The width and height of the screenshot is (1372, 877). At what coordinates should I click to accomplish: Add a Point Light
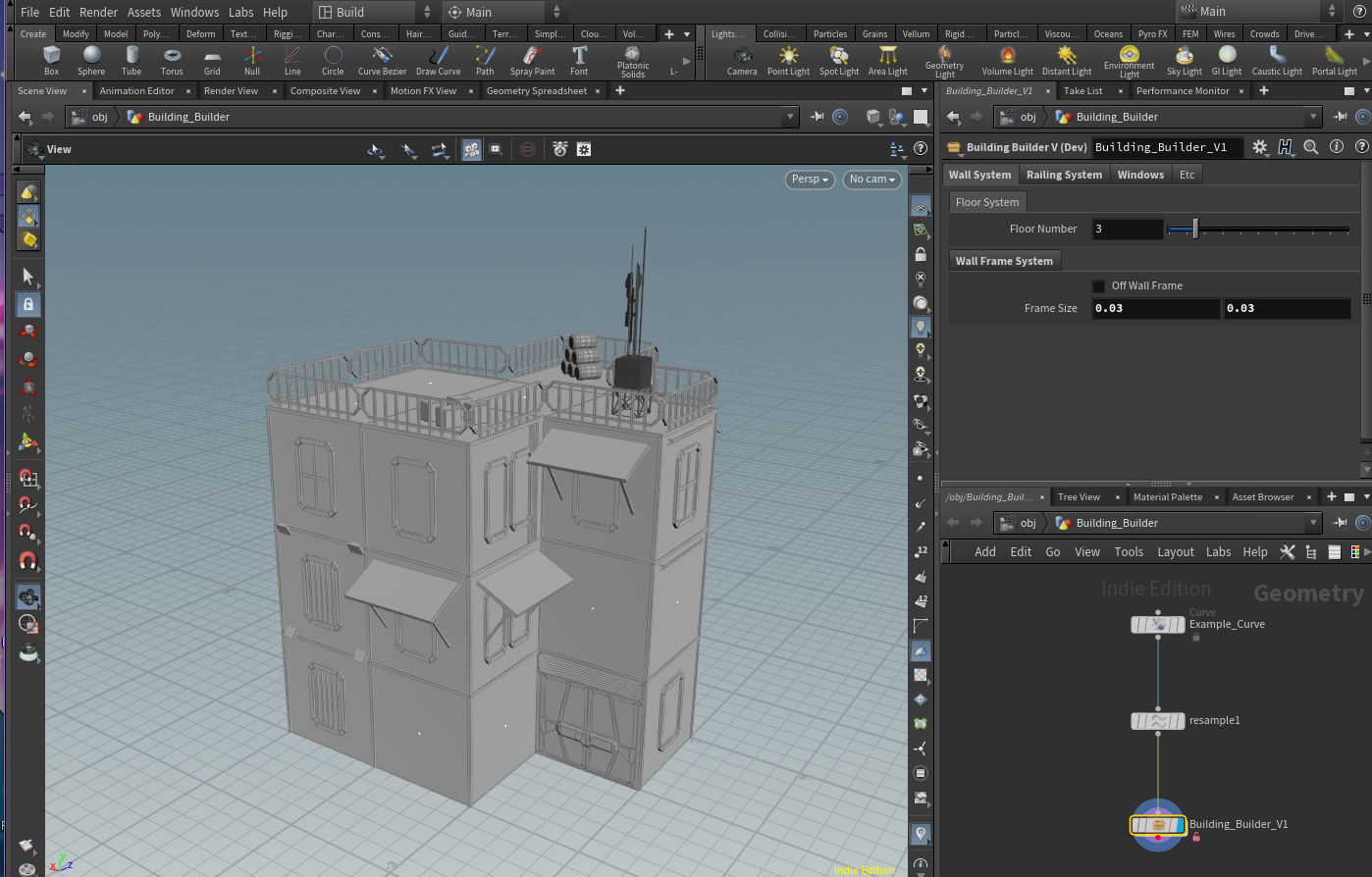tap(788, 61)
